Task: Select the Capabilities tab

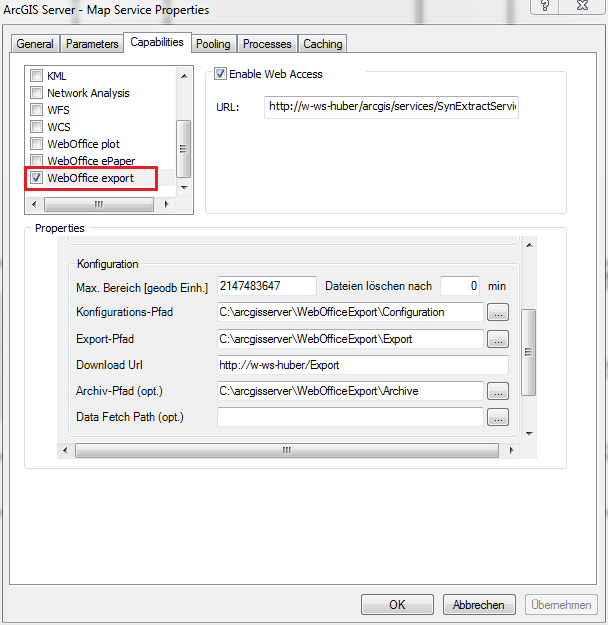Action: 157,42
